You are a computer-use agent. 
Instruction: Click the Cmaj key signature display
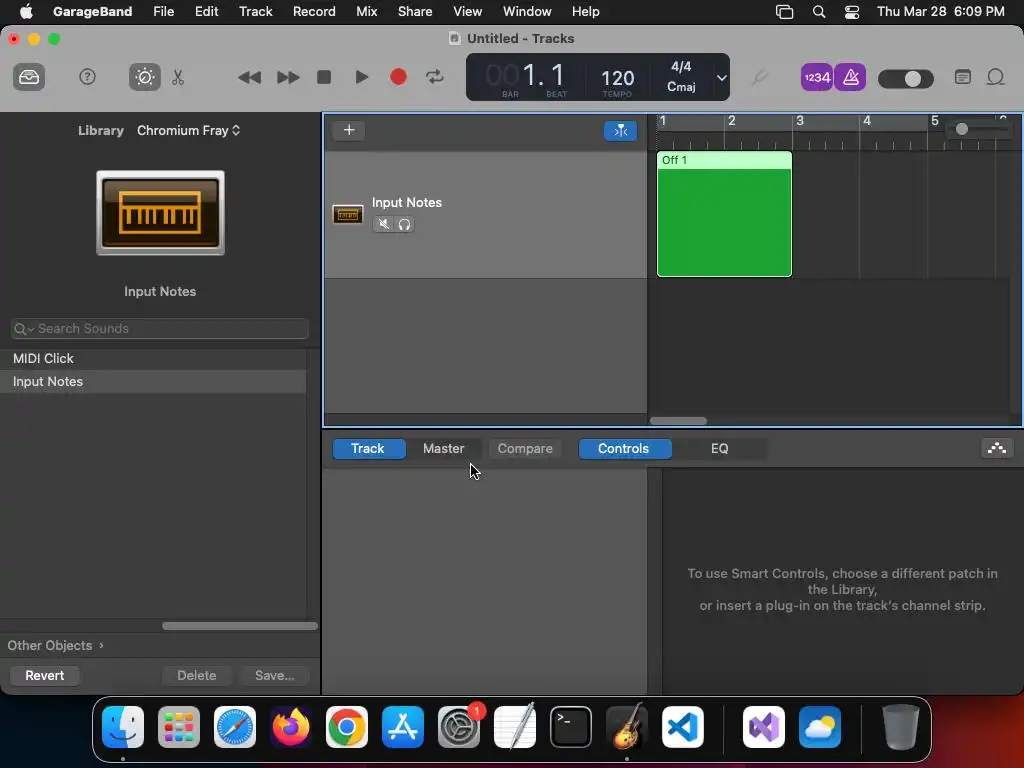(681, 87)
